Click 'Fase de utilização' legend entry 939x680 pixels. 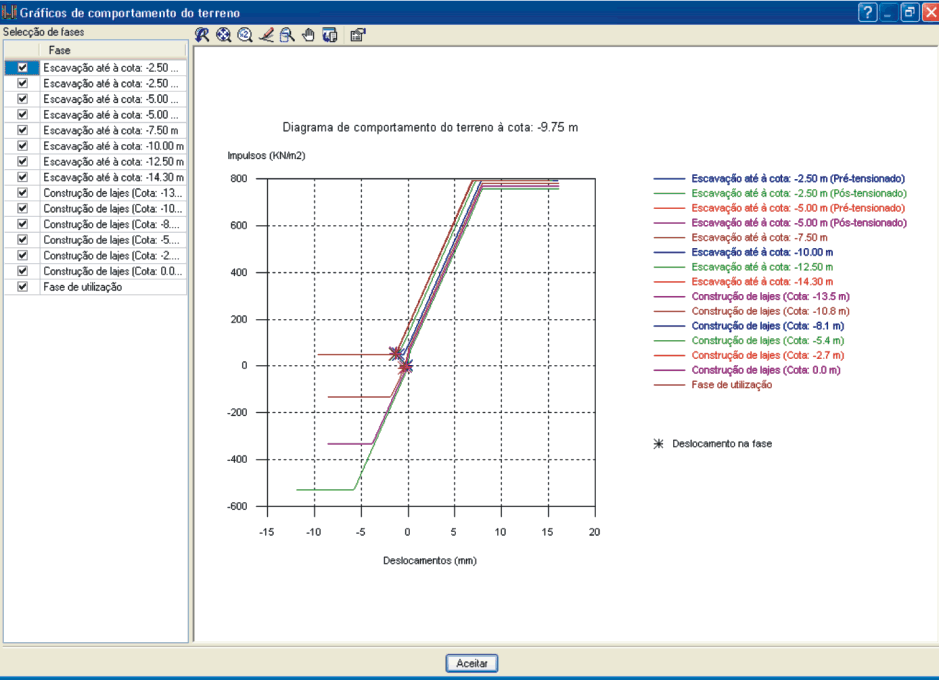pyautogui.click(x=731, y=385)
